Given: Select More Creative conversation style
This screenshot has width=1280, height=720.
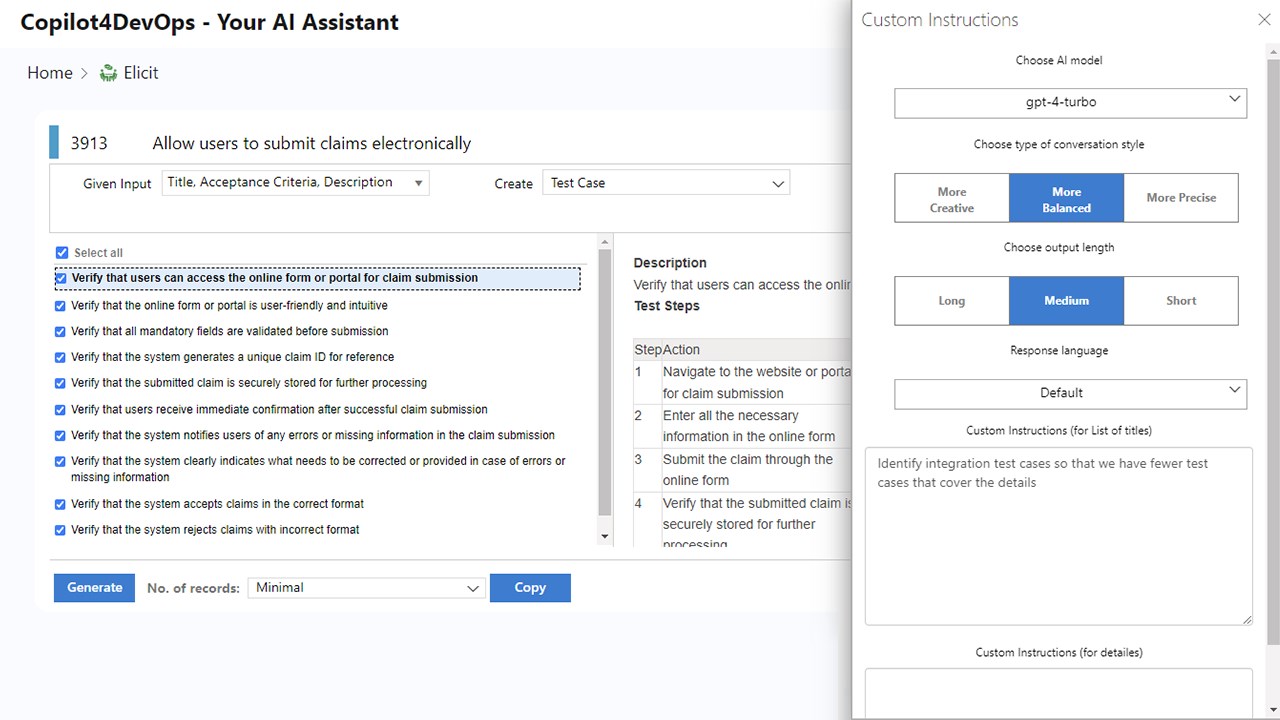Looking at the screenshot, I should [x=952, y=198].
